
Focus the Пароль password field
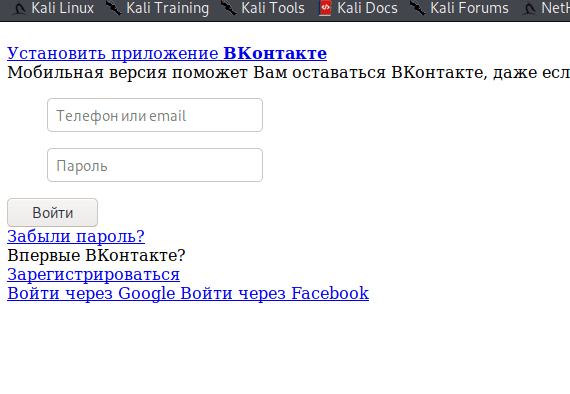(x=155, y=165)
